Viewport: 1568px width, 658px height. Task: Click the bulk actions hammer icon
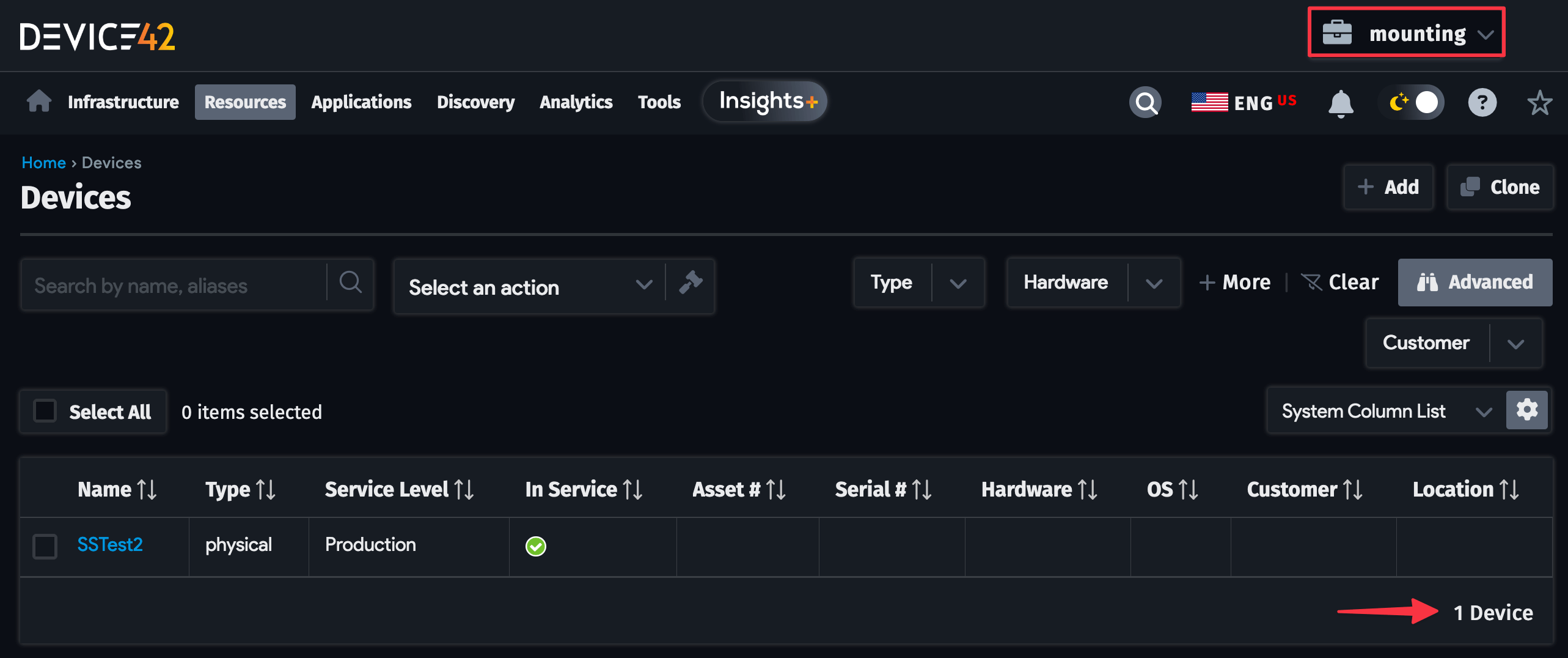(691, 284)
